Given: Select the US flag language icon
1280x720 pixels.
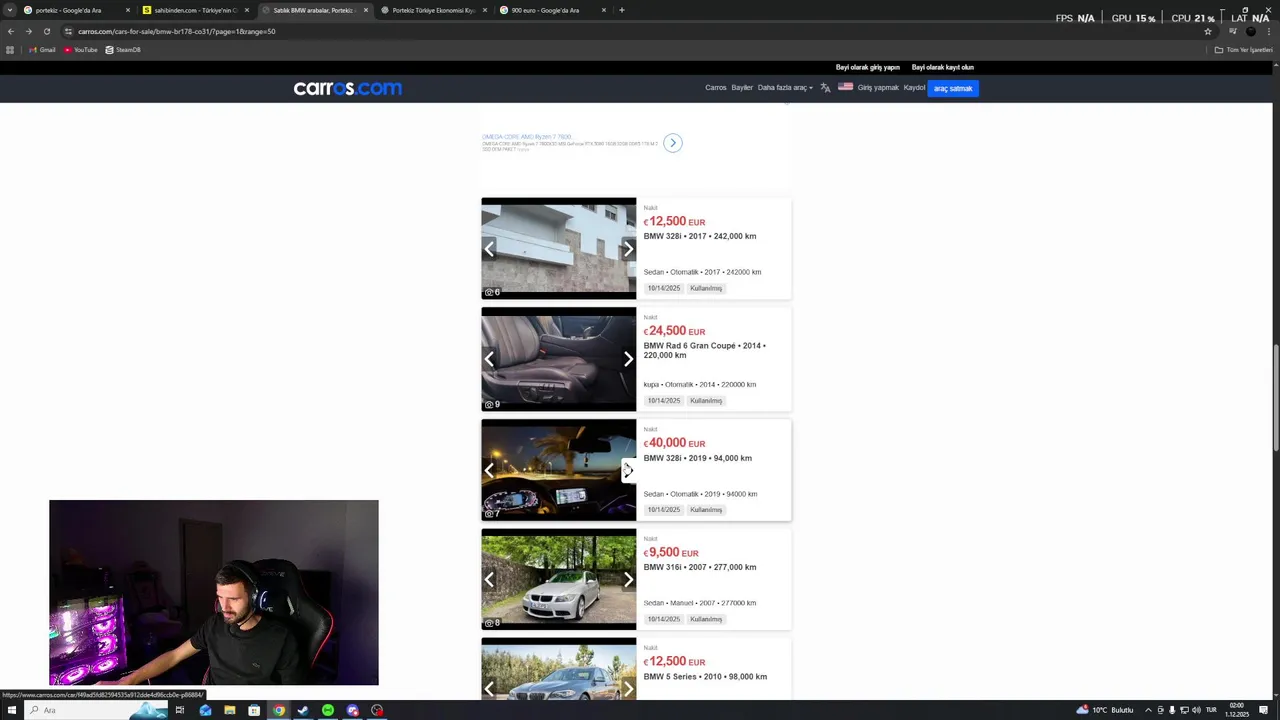Looking at the screenshot, I should click(845, 87).
